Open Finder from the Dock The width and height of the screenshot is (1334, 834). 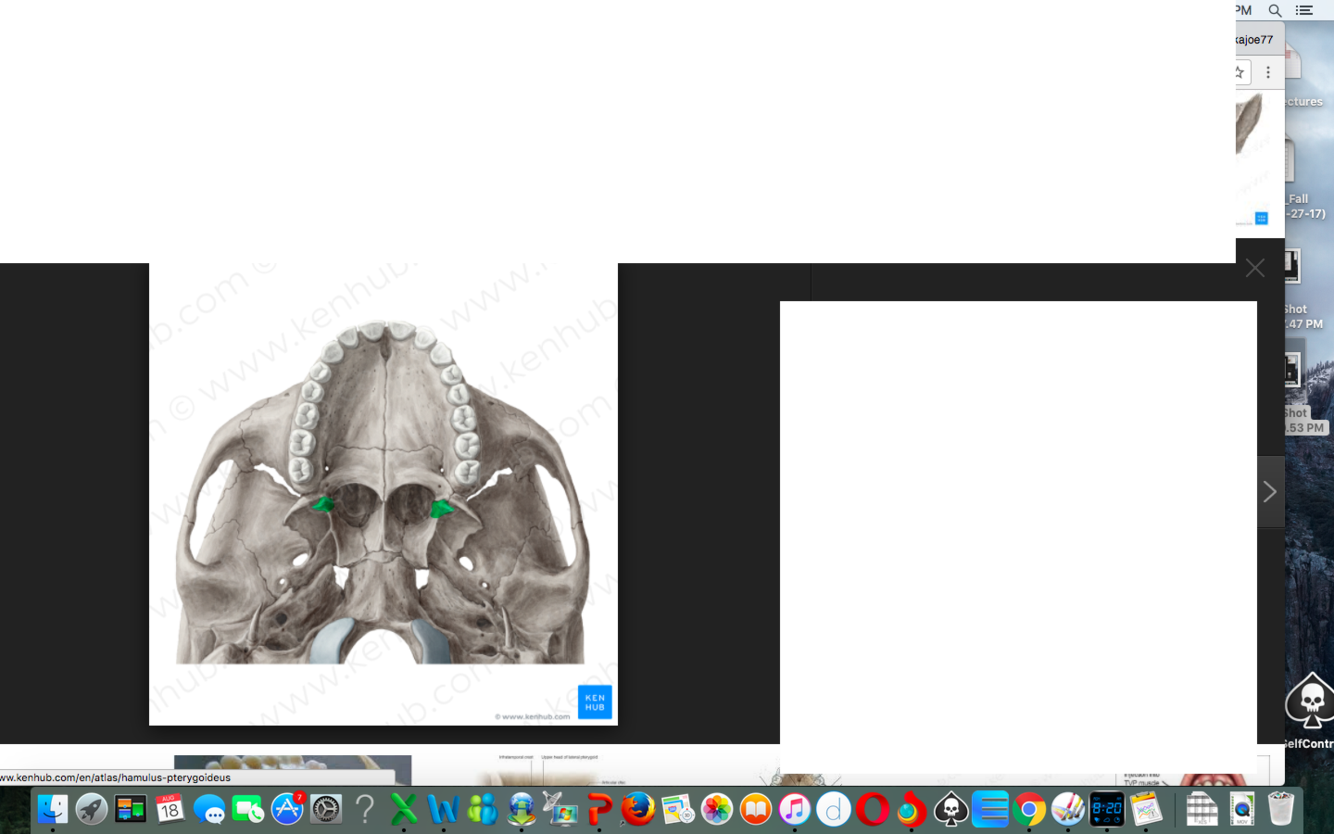[x=52, y=808]
